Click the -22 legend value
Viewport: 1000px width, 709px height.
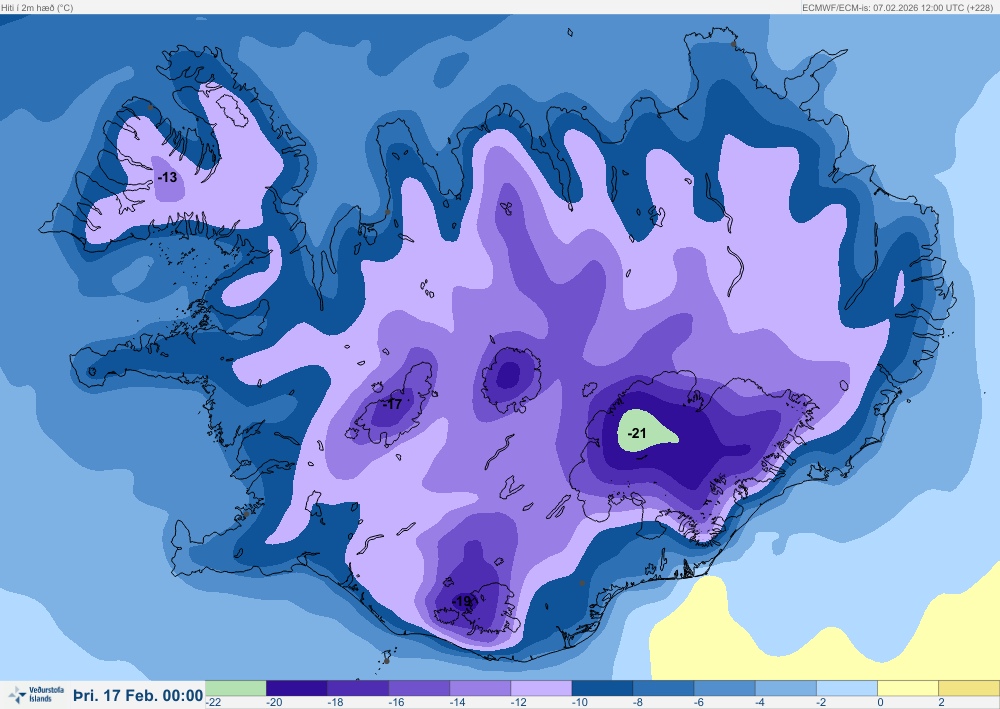214,703
